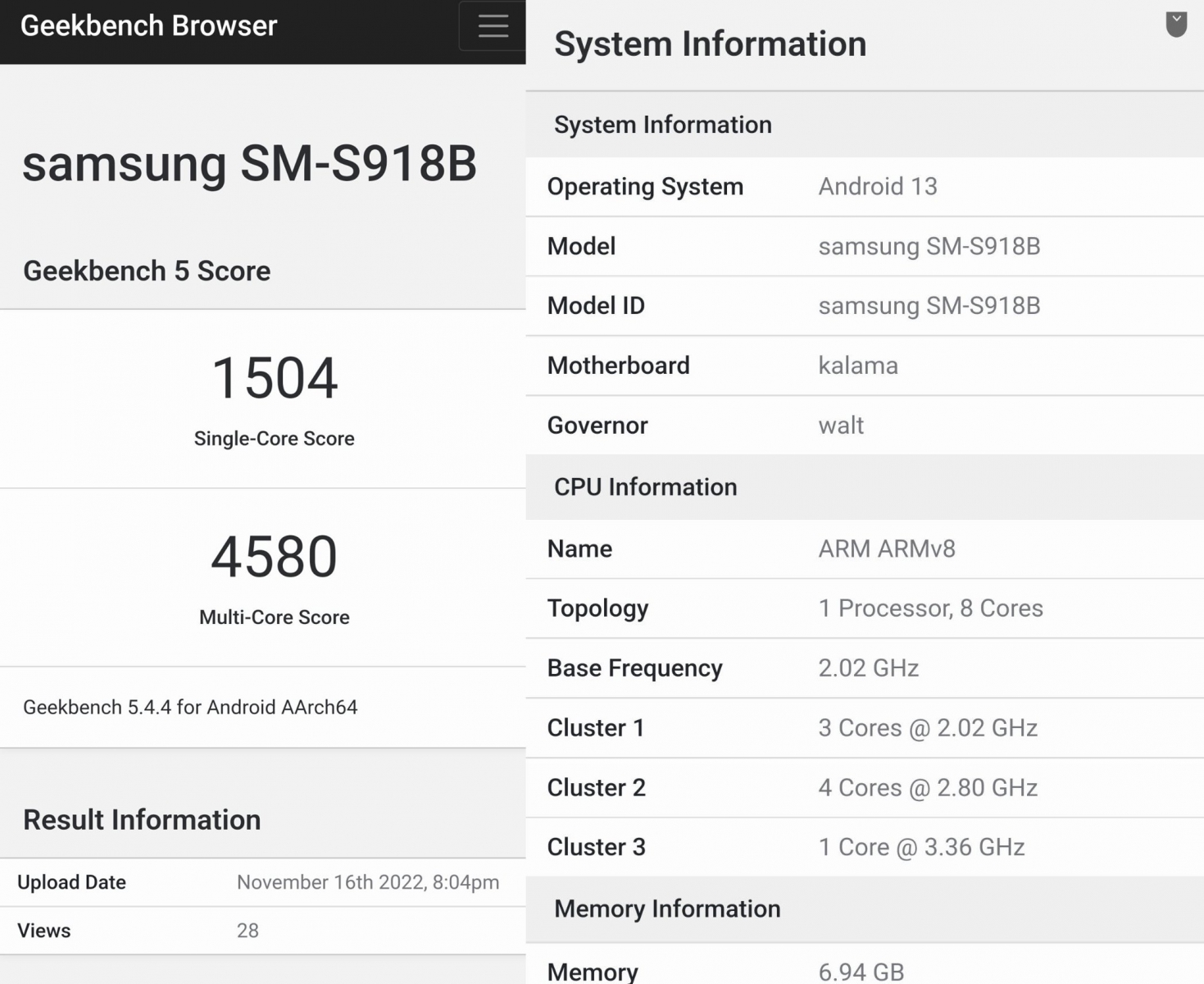The image size is (1204, 984).
Task: Select the Model ID label
Action: tap(596, 306)
